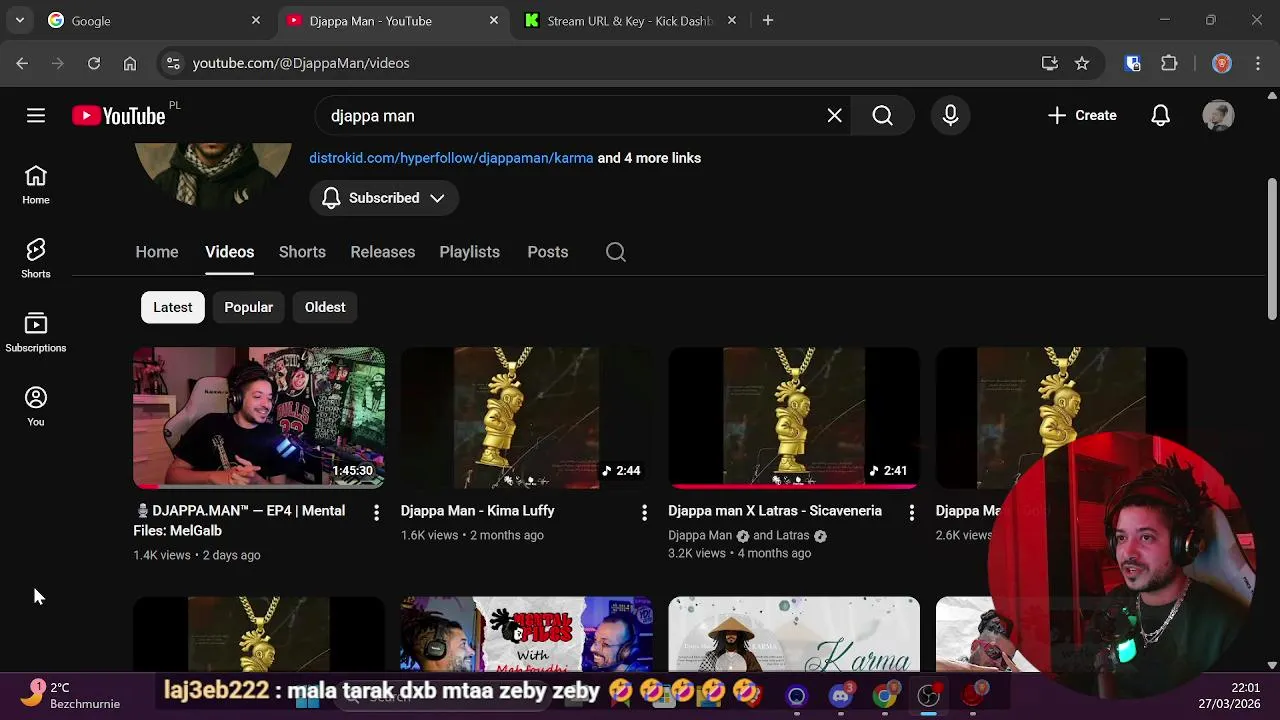Viewport: 1280px width, 720px height.
Task: Close the Google browser tab
Action: 256,20
